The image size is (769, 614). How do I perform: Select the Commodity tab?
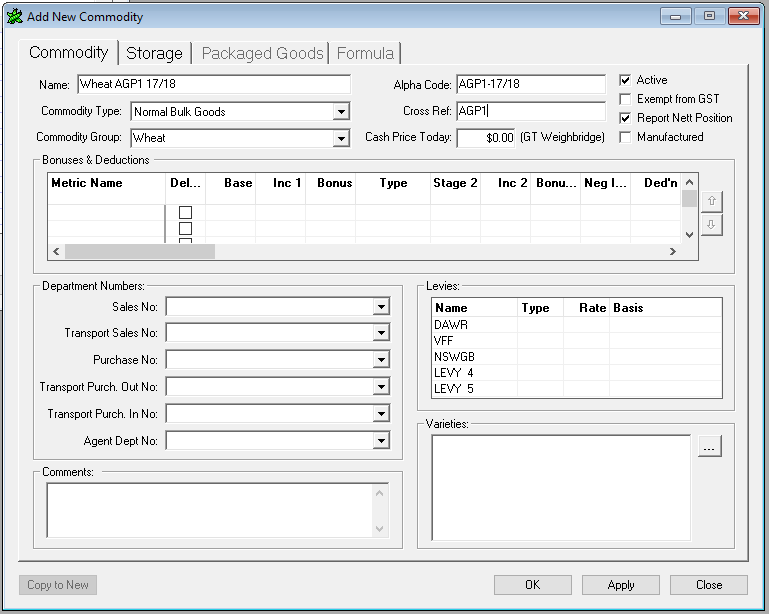point(68,52)
